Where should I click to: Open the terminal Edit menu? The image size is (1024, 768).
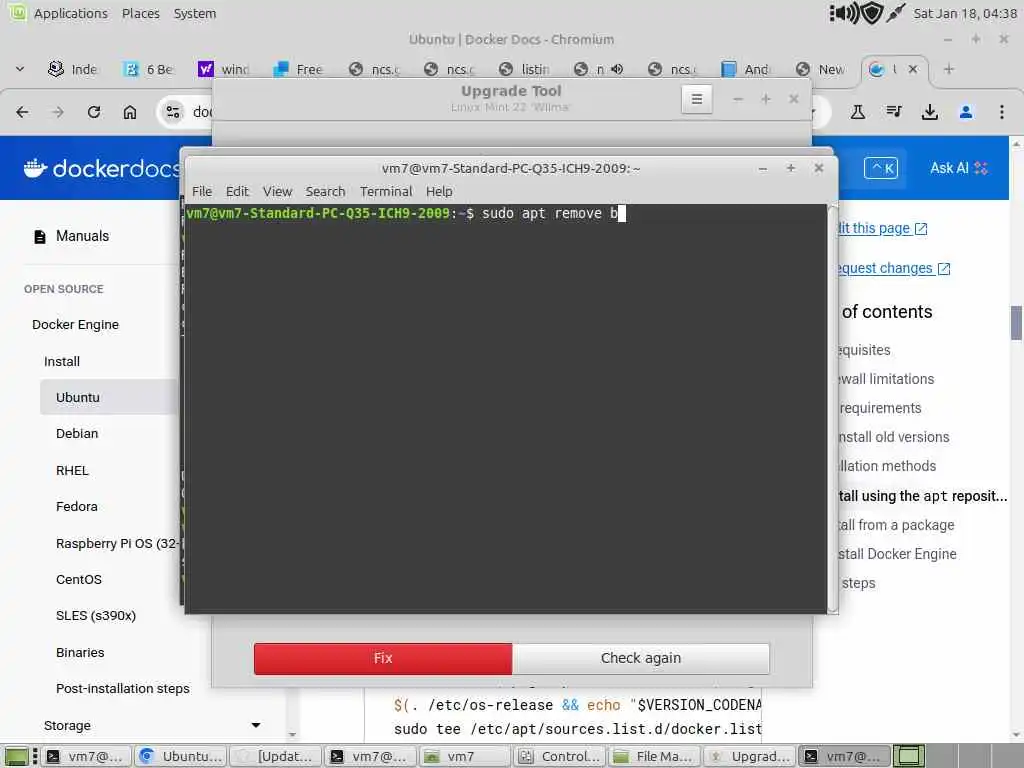click(x=237, y=191)
